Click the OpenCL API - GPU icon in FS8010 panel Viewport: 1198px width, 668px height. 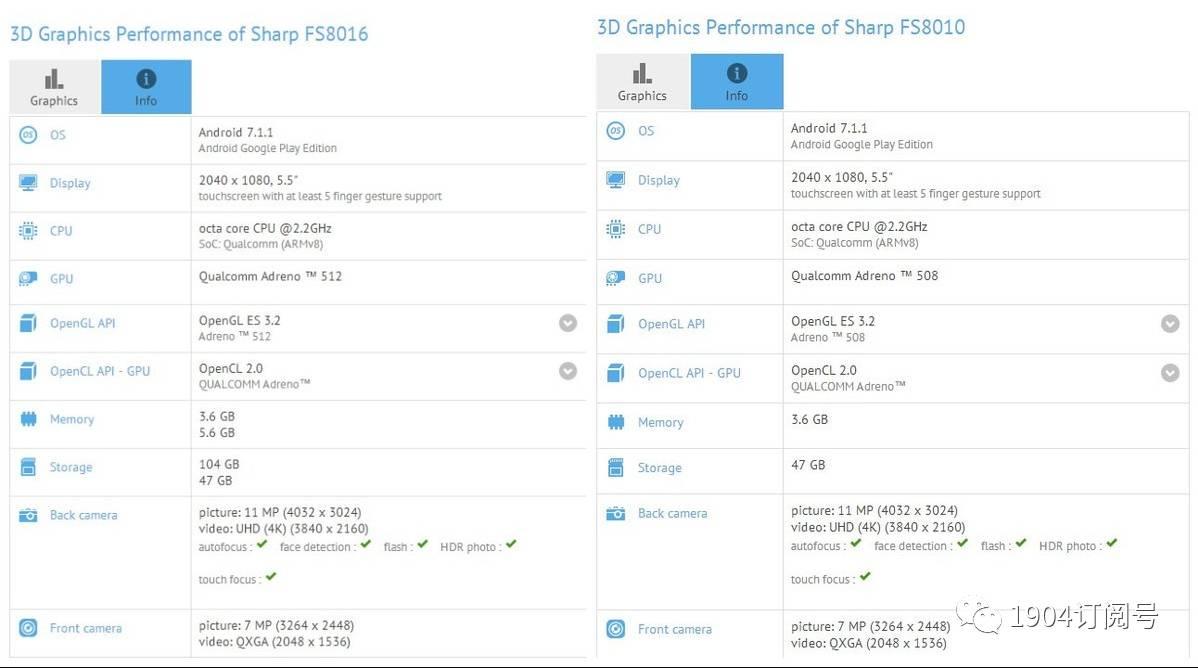click(616, 373)
